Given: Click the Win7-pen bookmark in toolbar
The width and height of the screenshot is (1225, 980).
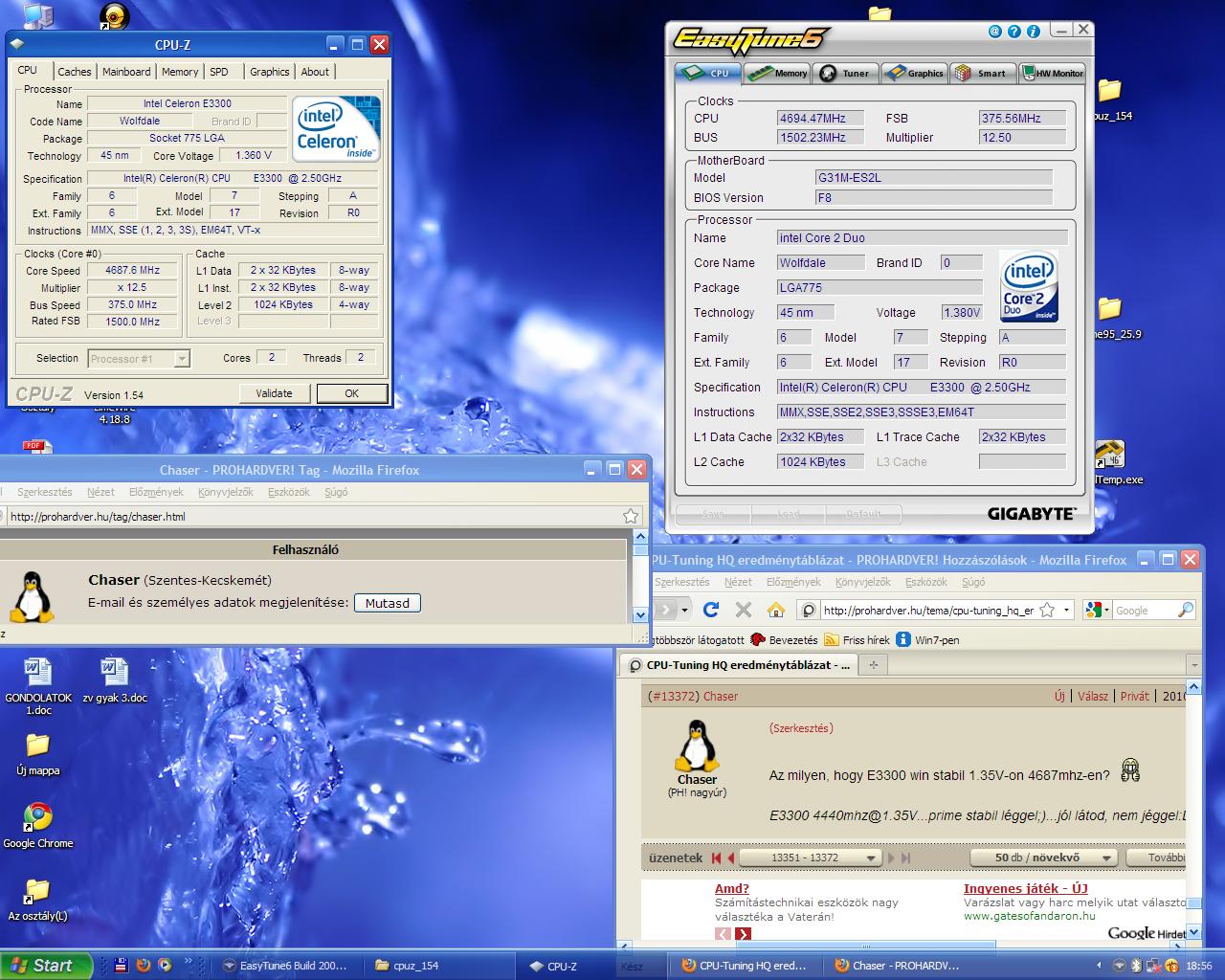Looking at the screenshot, I should 927,639.
